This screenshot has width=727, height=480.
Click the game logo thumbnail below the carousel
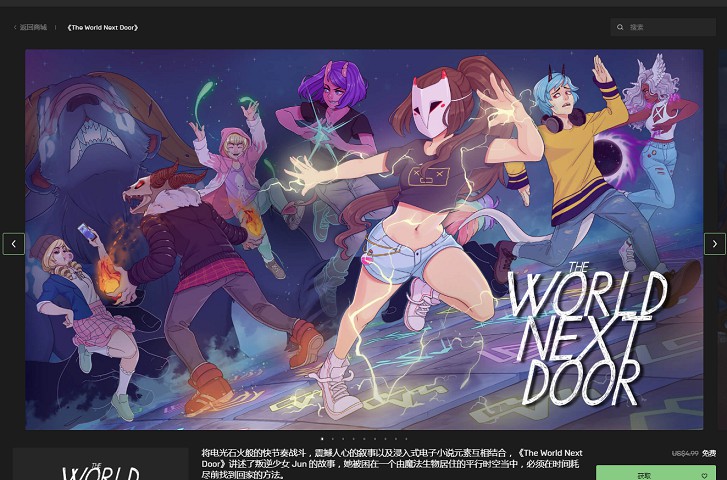(x=100, y=466)
